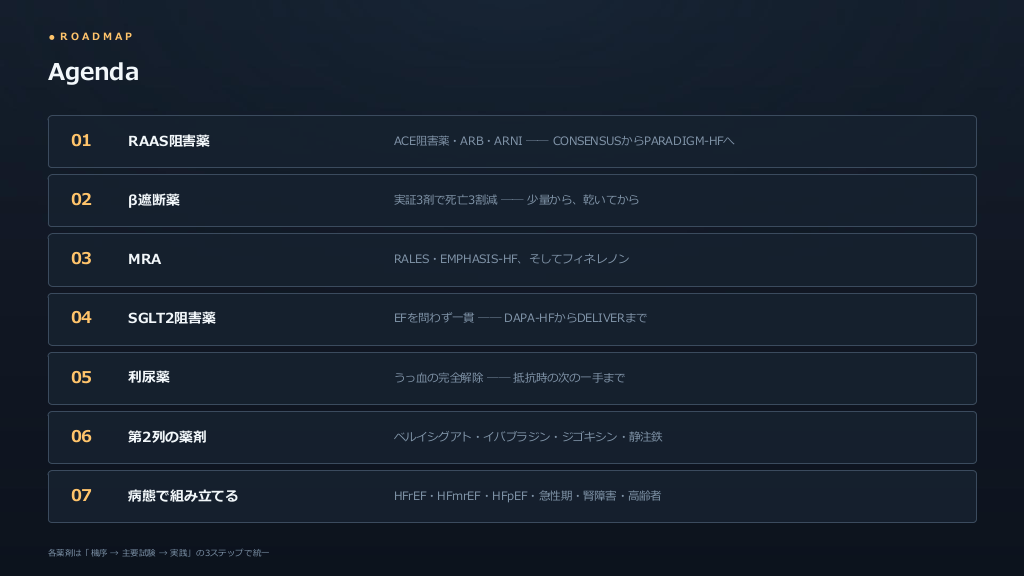Open the MRA agenda row
The width and height of the screenshot is (1024, 576).
click(512, 260)
